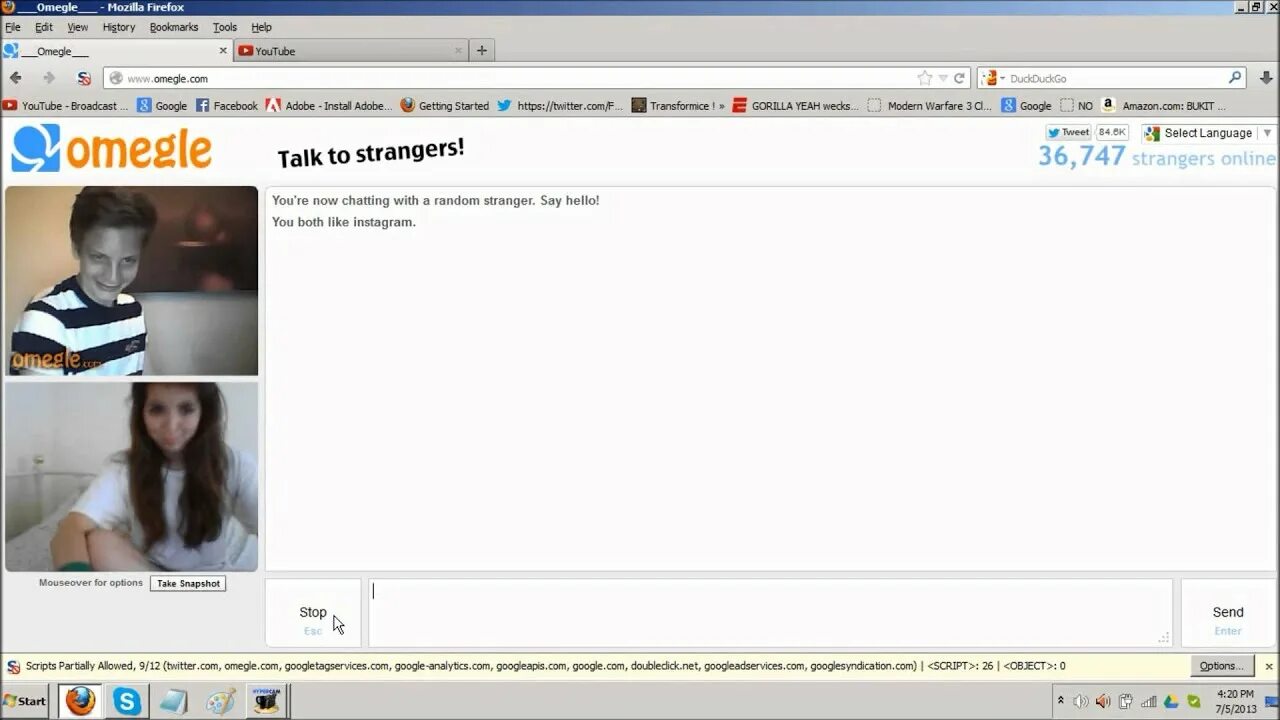This screenshot has height=720, width=1280.
Task: Click the Omegle logo
Action: coord(111,149)
